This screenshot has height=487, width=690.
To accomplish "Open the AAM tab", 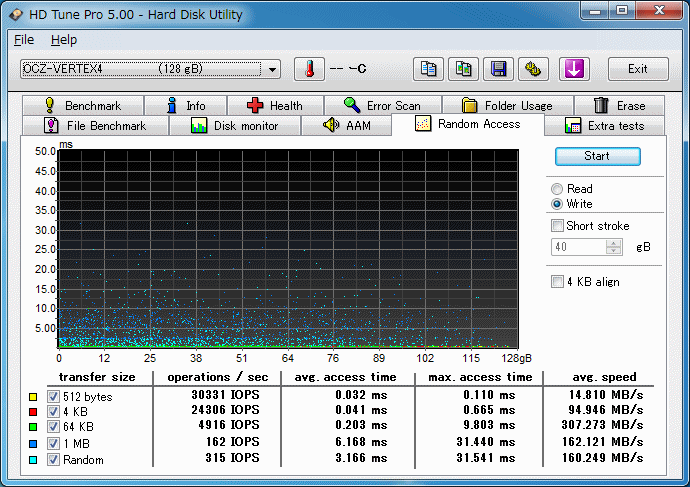I will (346, 126).
